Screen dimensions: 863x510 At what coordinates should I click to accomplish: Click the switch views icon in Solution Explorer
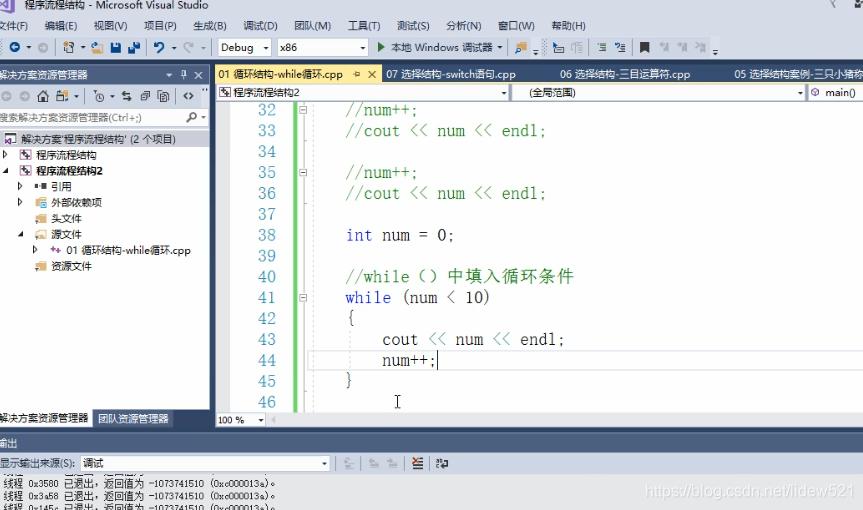tap(62, 96)
